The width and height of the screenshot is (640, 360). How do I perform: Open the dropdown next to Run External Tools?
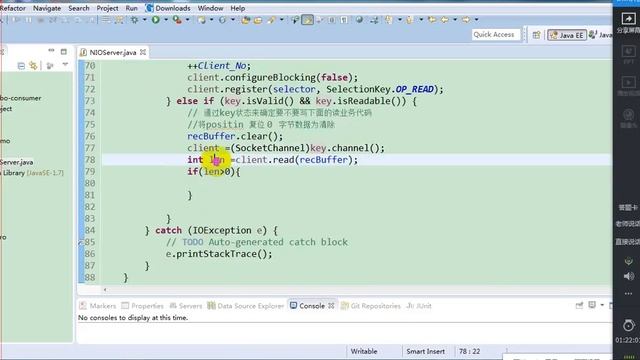tap(187, 20)
